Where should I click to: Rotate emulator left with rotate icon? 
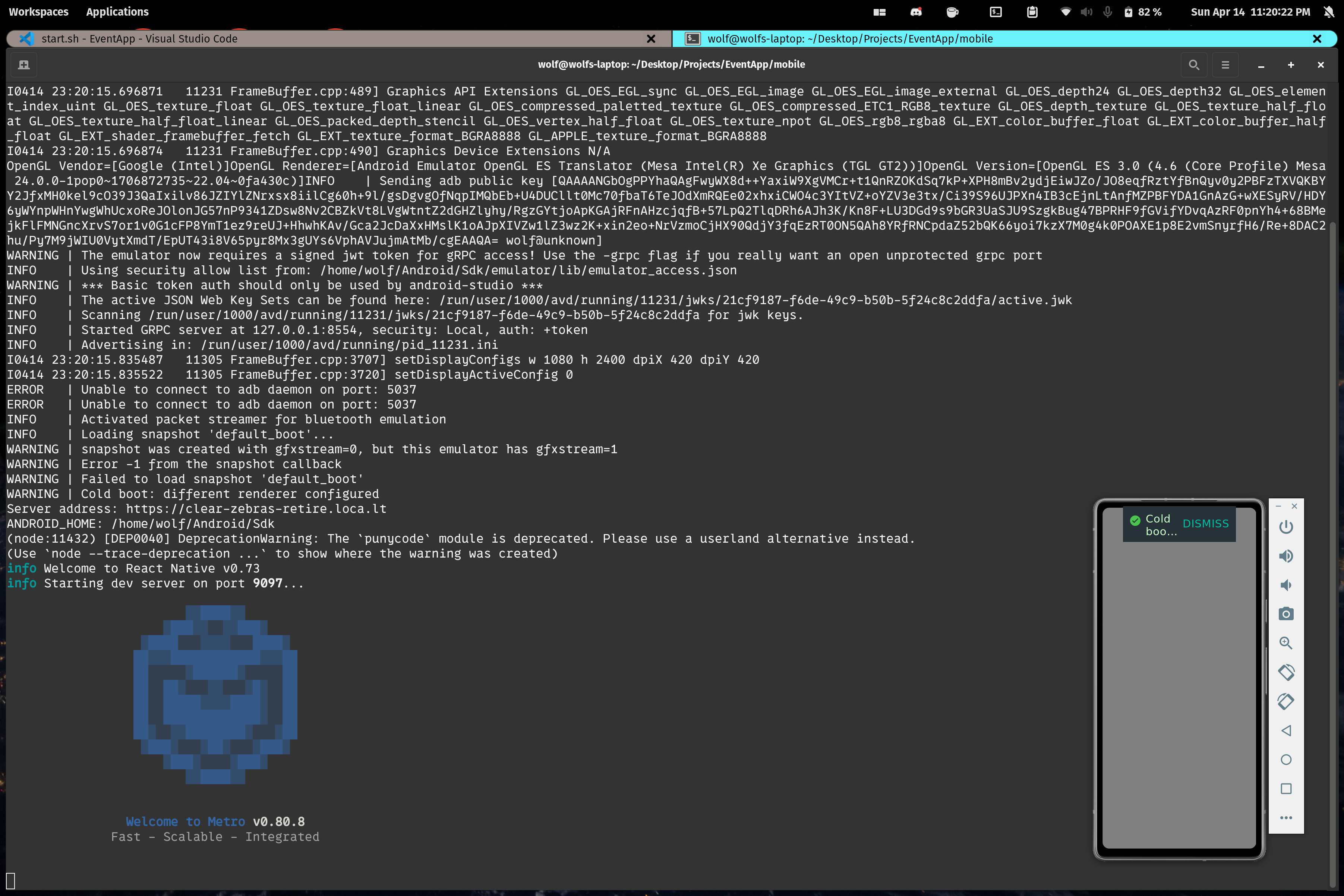coord(1286,672)
